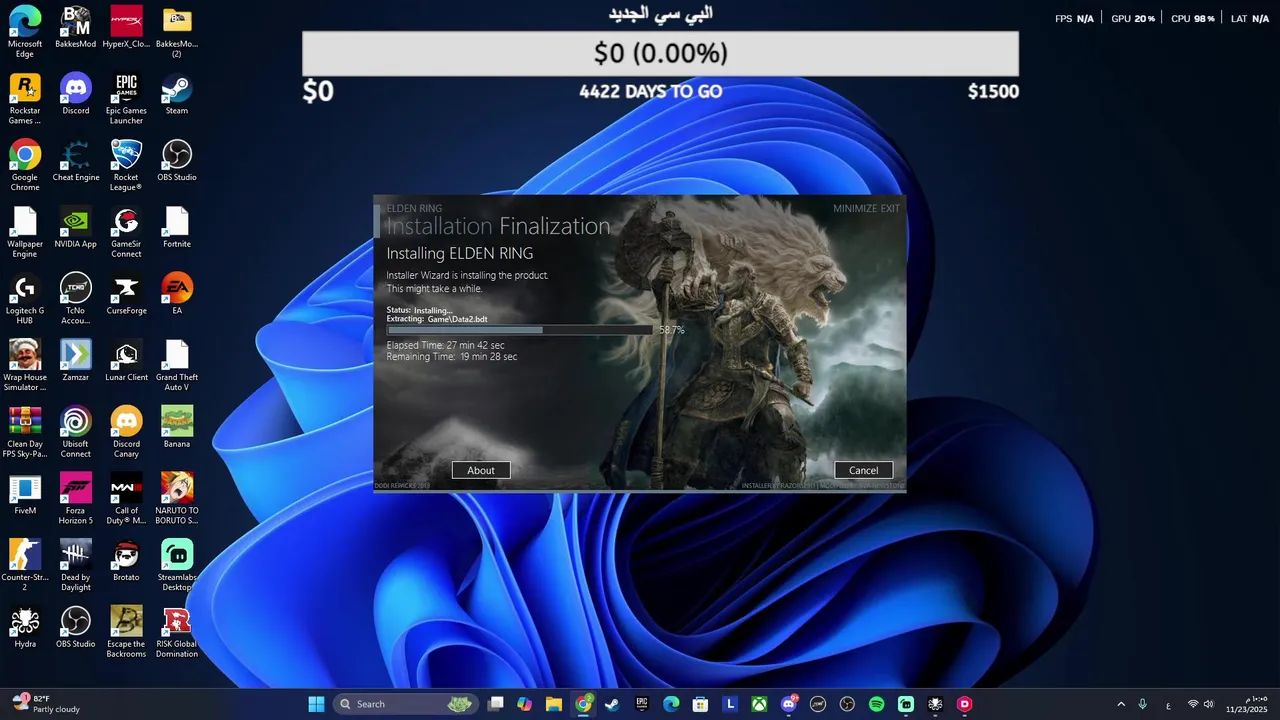Select the RISK Global Domination desktop icon
Image resolution: width=1280 pixels, height=720 pixels.
[x=177, y=633]
